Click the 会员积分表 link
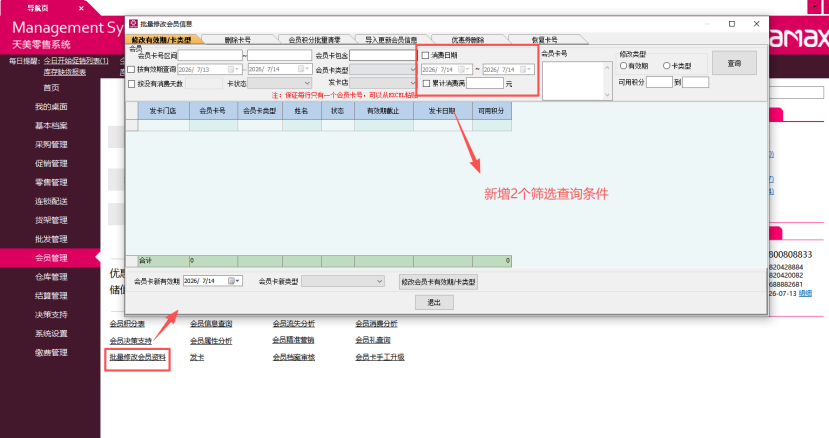This screenshot has height=438, width=829. 127,323
